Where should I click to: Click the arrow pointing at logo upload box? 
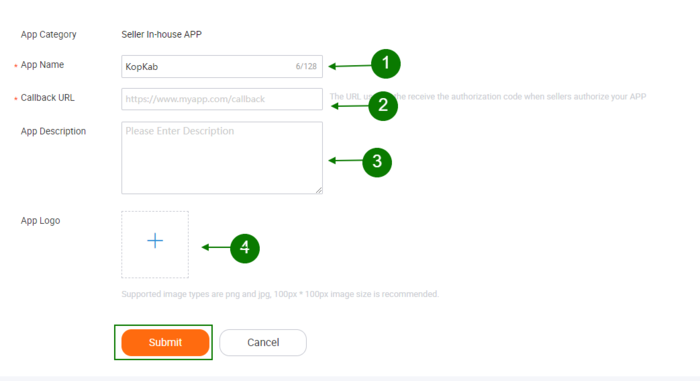coord(216,247)
